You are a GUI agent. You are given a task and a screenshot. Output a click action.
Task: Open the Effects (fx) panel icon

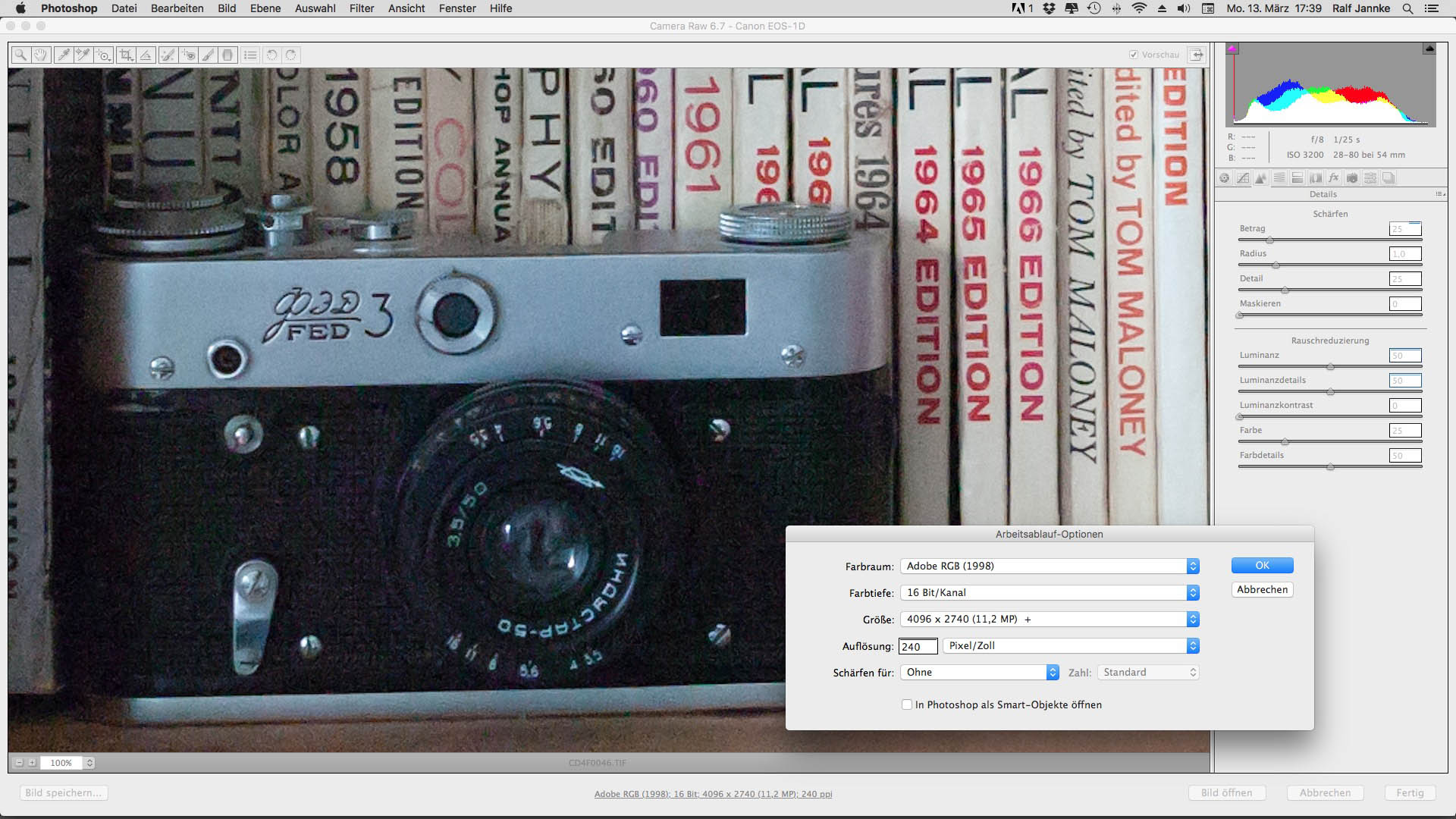[1334, 178]
